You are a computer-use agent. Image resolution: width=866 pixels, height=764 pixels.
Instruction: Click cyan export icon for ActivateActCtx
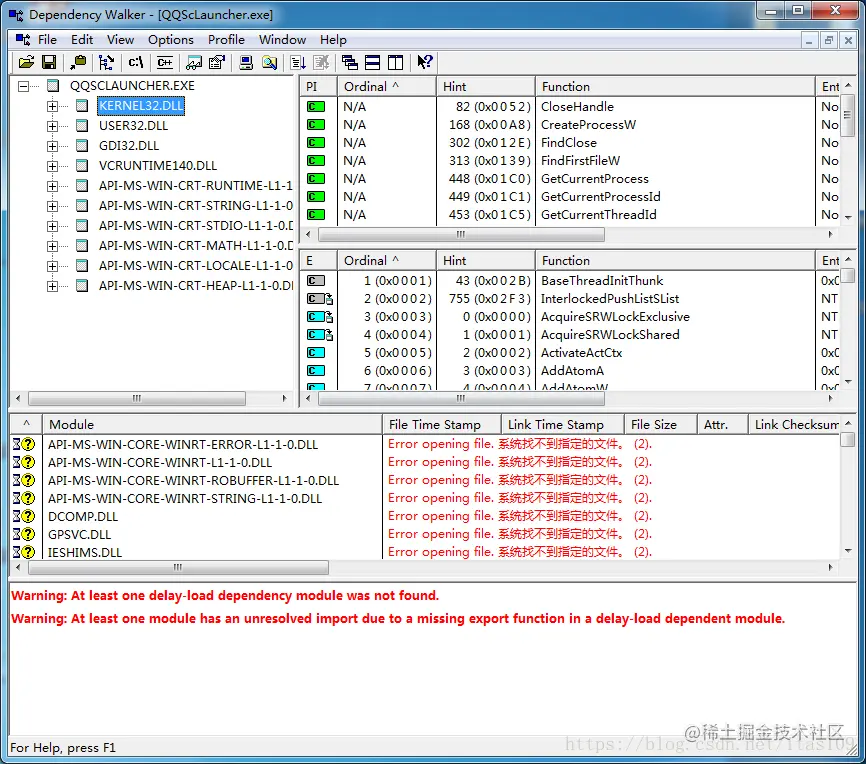316,352
